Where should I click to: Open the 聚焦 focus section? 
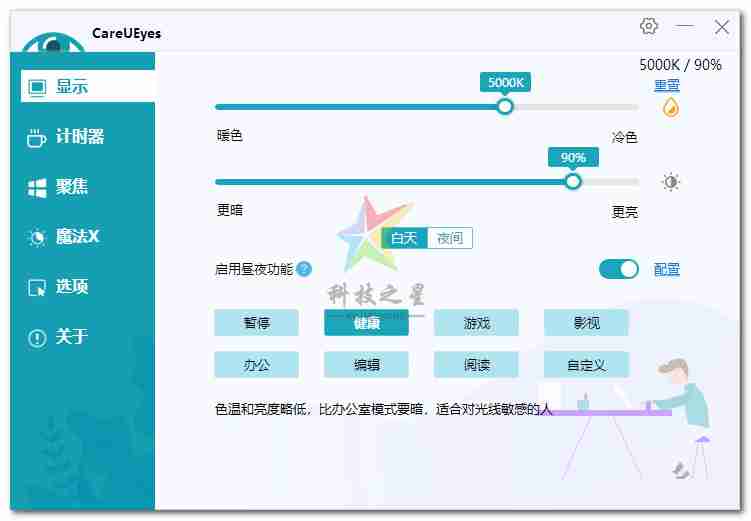pos(59,187)
